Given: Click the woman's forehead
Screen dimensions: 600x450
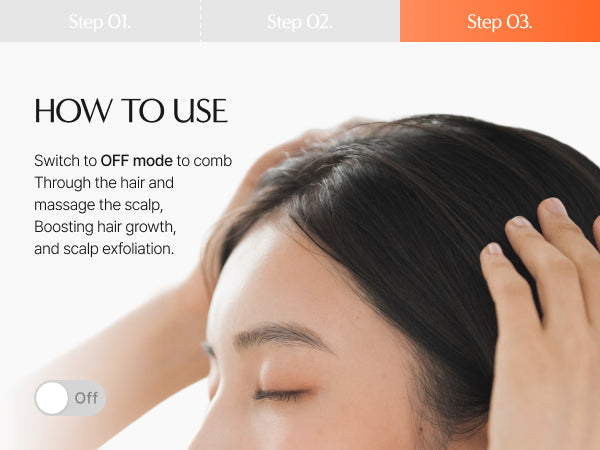Looking at the screenshot, I should 291,283.
